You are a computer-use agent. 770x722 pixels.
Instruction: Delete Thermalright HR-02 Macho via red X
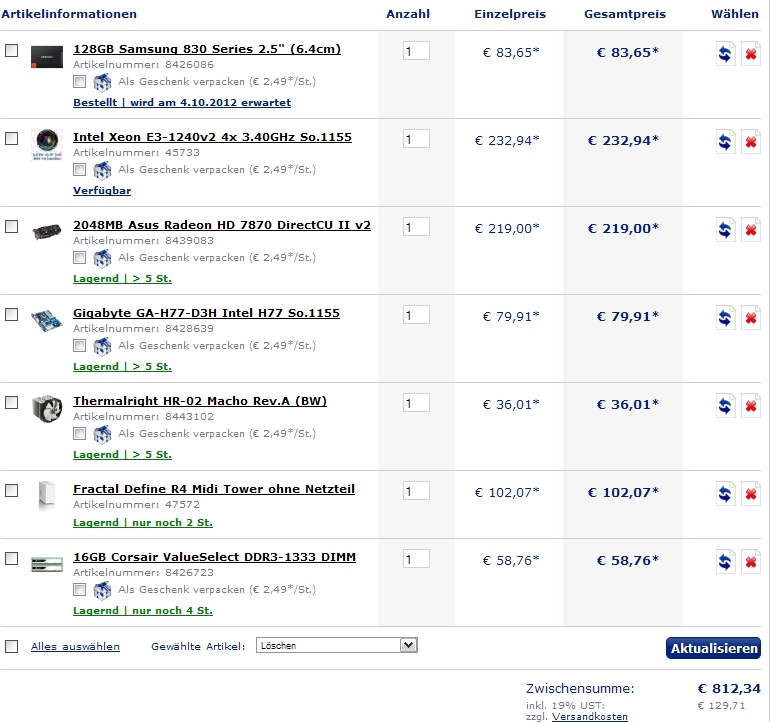click(750, 405)
